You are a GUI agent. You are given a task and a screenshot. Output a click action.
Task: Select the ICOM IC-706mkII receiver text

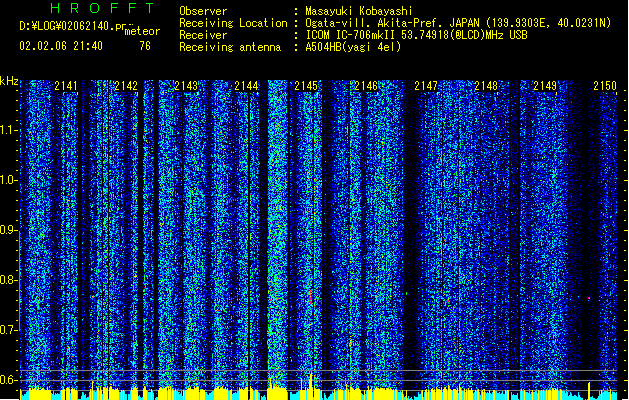pos(416,35)
